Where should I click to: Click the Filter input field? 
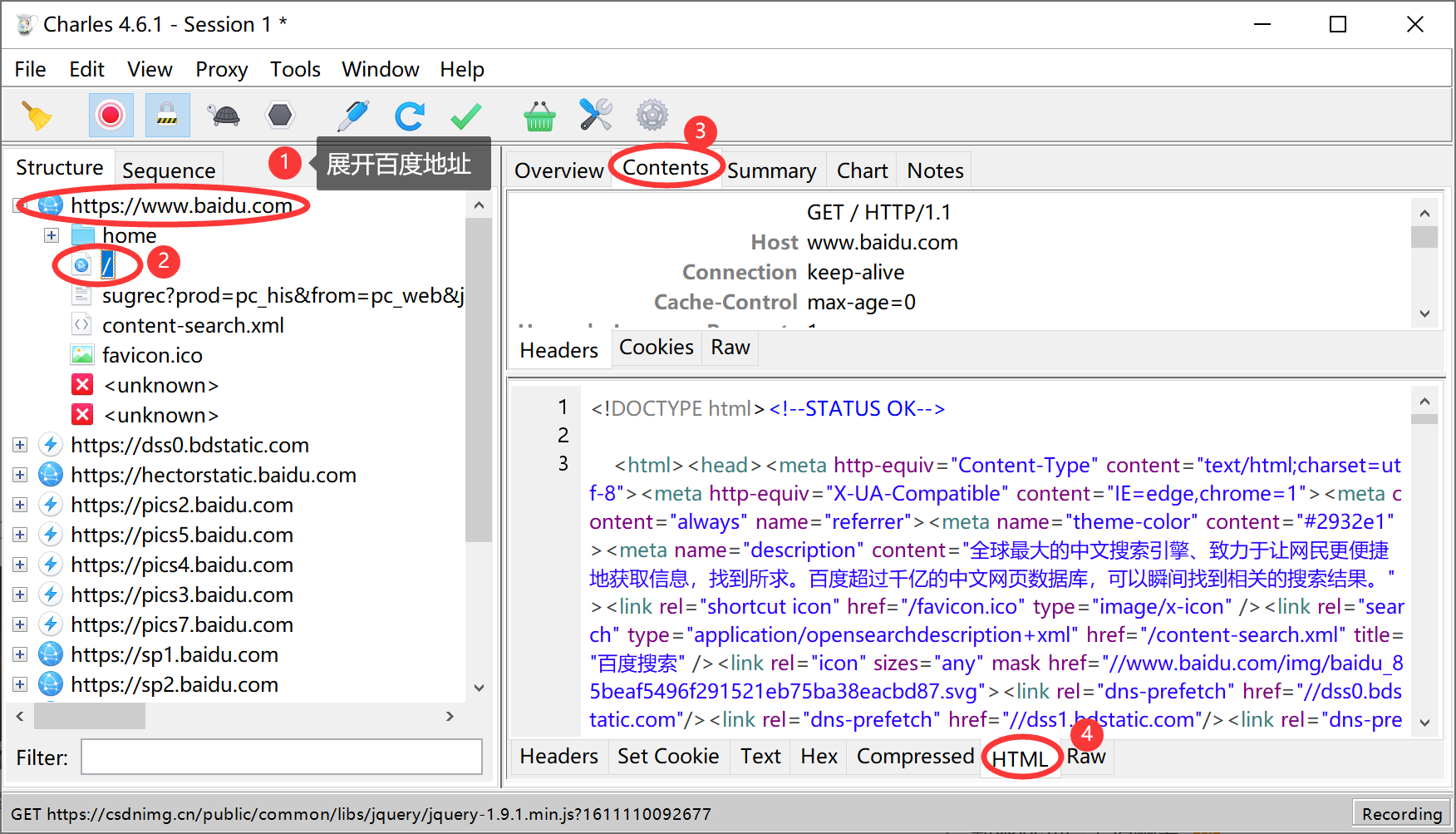[282, 758]
